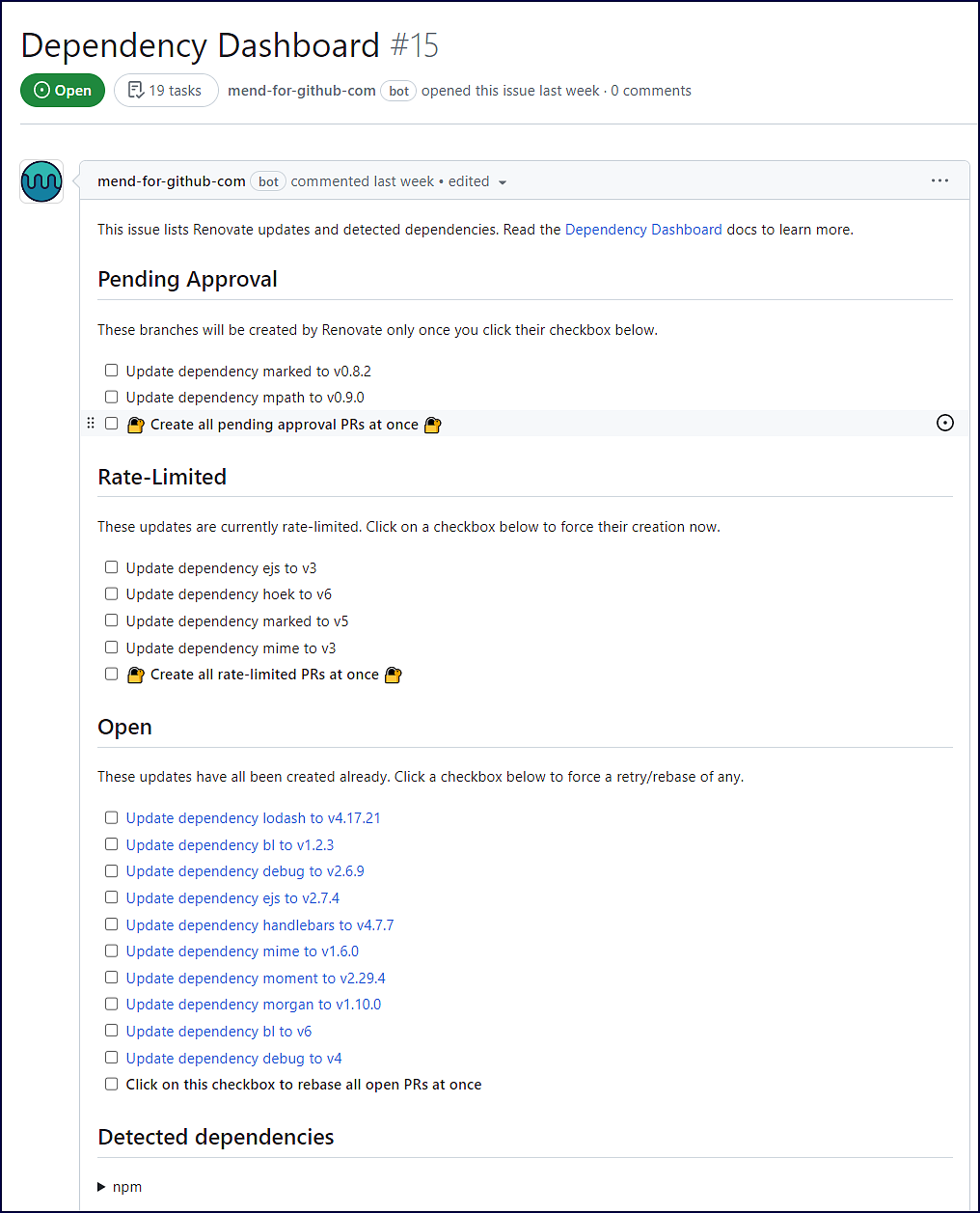Screen dimensions: 980x1213
Task: Open the moment to v2.29.4 update link
Action: click(256, 979)
